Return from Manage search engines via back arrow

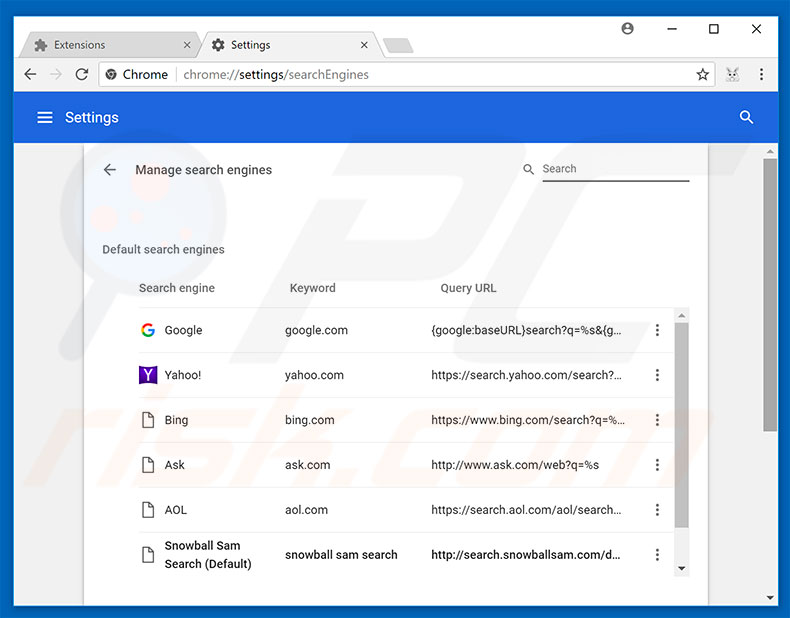coord(110,170)
